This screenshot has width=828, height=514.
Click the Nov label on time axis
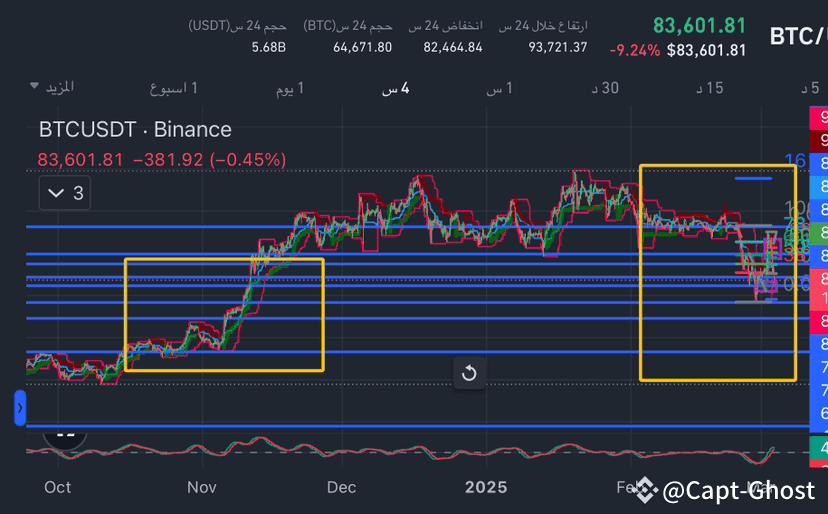(202, 487)
